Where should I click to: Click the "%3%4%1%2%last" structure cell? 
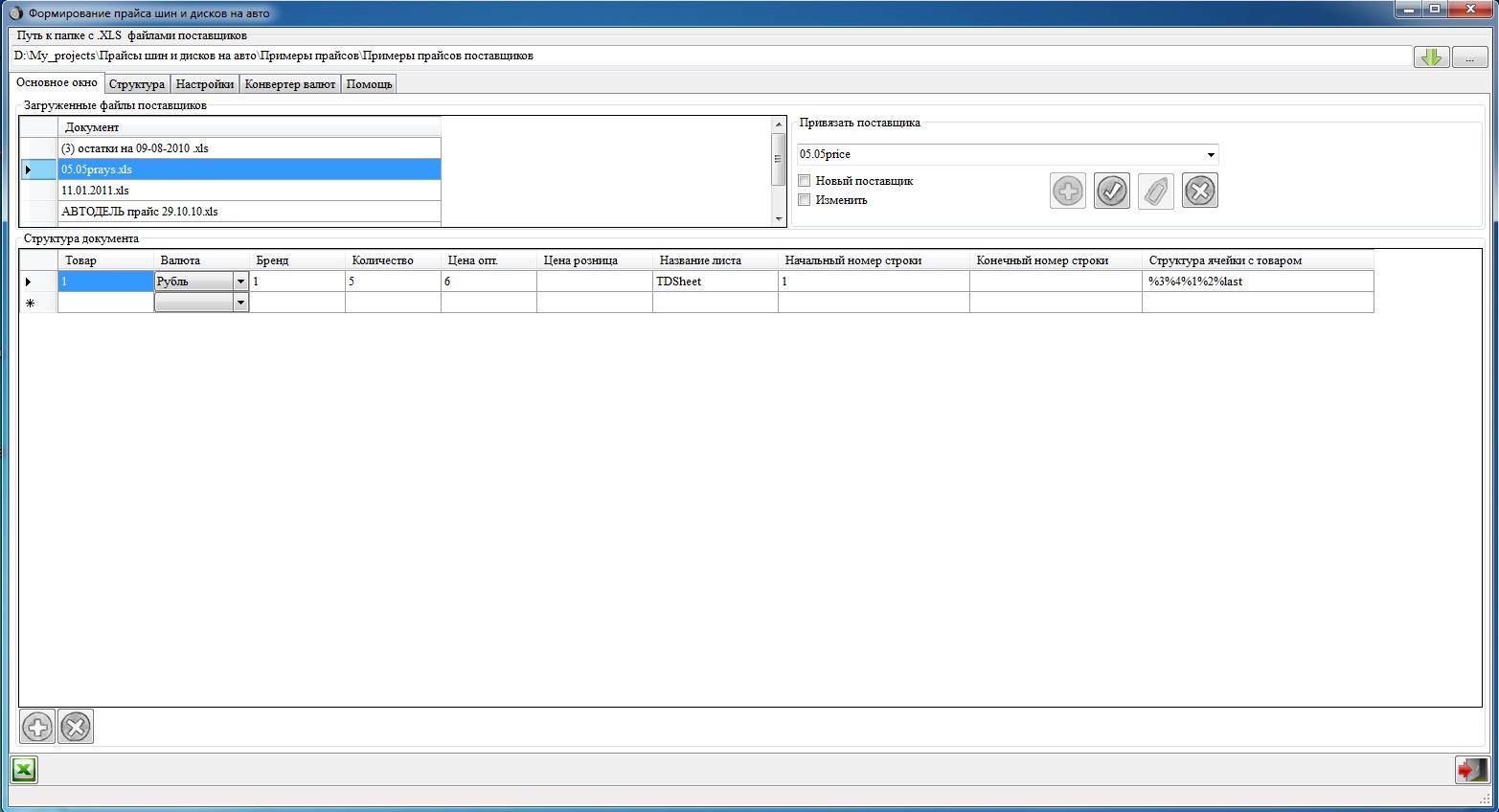pyautogui.click(x=1258, y=282)
